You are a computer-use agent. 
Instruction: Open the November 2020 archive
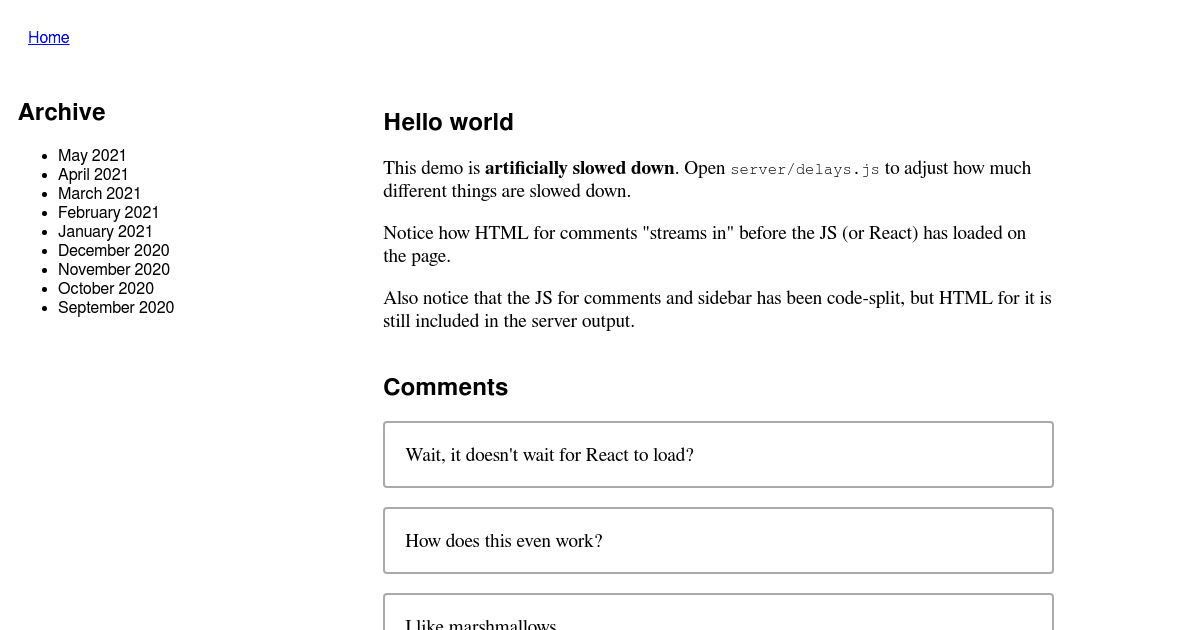pos(113,269)
